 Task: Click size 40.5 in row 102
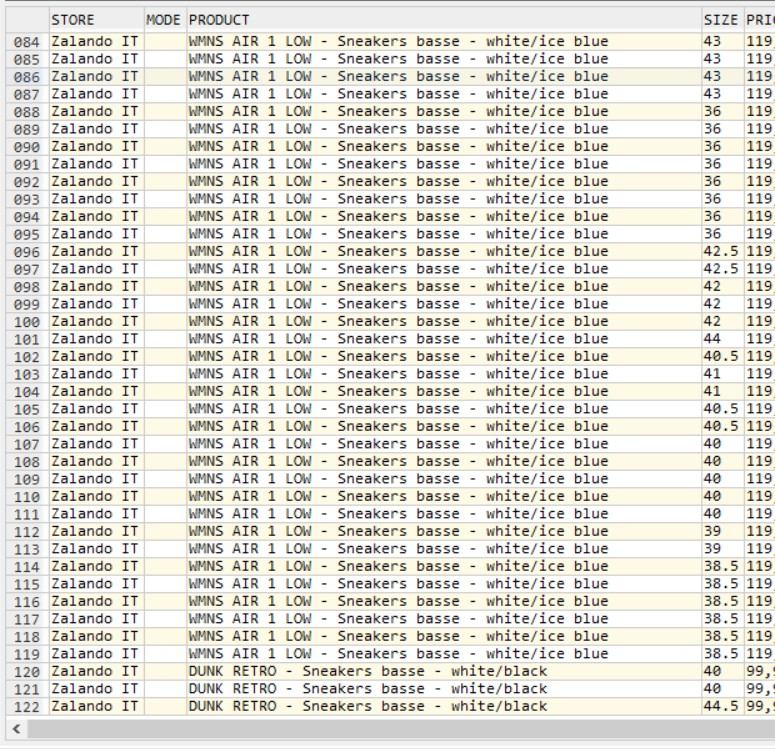click(723, 356)
